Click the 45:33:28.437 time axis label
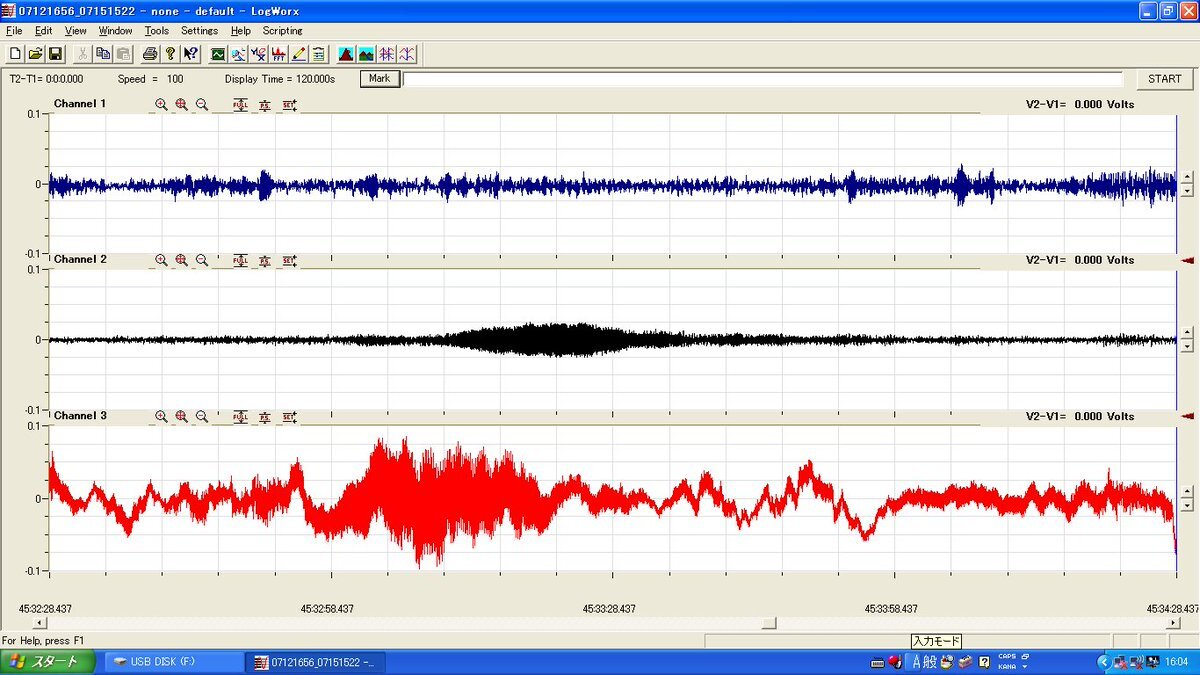This screenshot has width=1200, height=675. 609,608
